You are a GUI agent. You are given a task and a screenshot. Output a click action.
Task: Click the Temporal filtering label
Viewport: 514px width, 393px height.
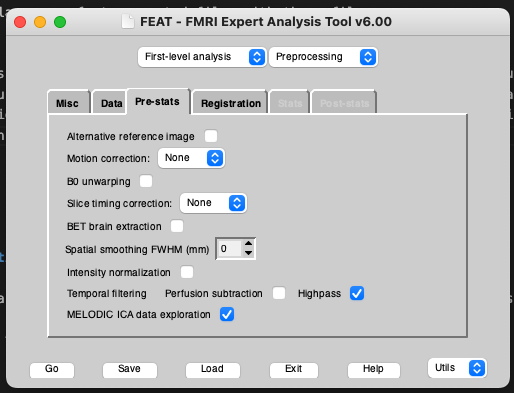tap(107, 293)
